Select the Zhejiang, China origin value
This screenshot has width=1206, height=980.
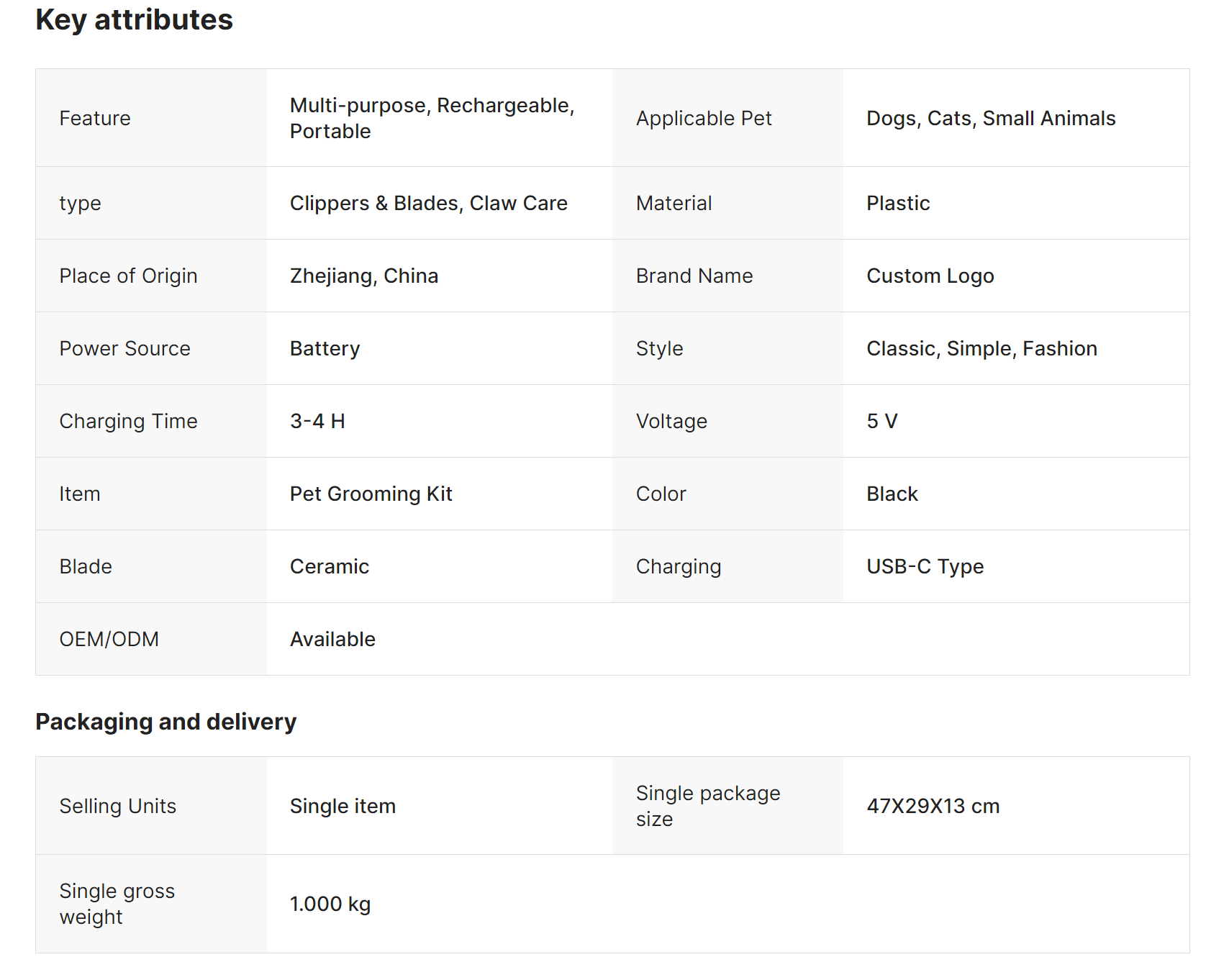pos(363,276)
